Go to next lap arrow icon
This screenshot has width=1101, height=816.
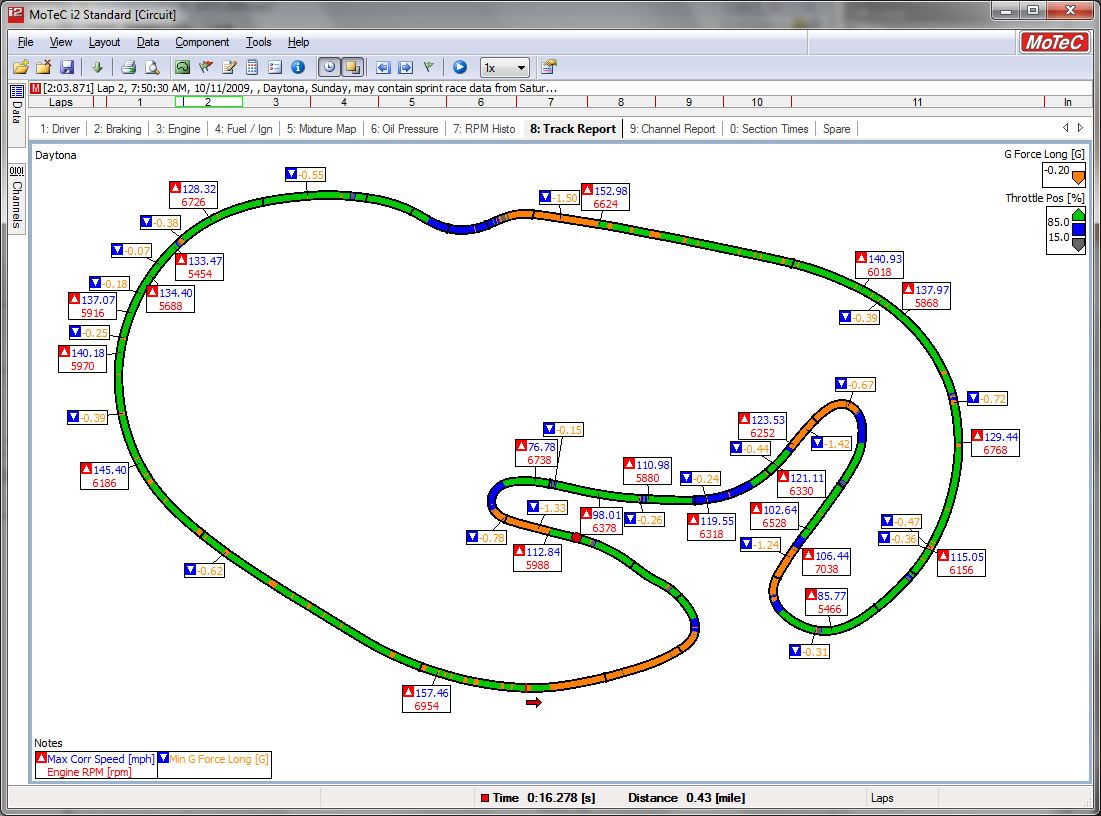click(x=406, y=67)
